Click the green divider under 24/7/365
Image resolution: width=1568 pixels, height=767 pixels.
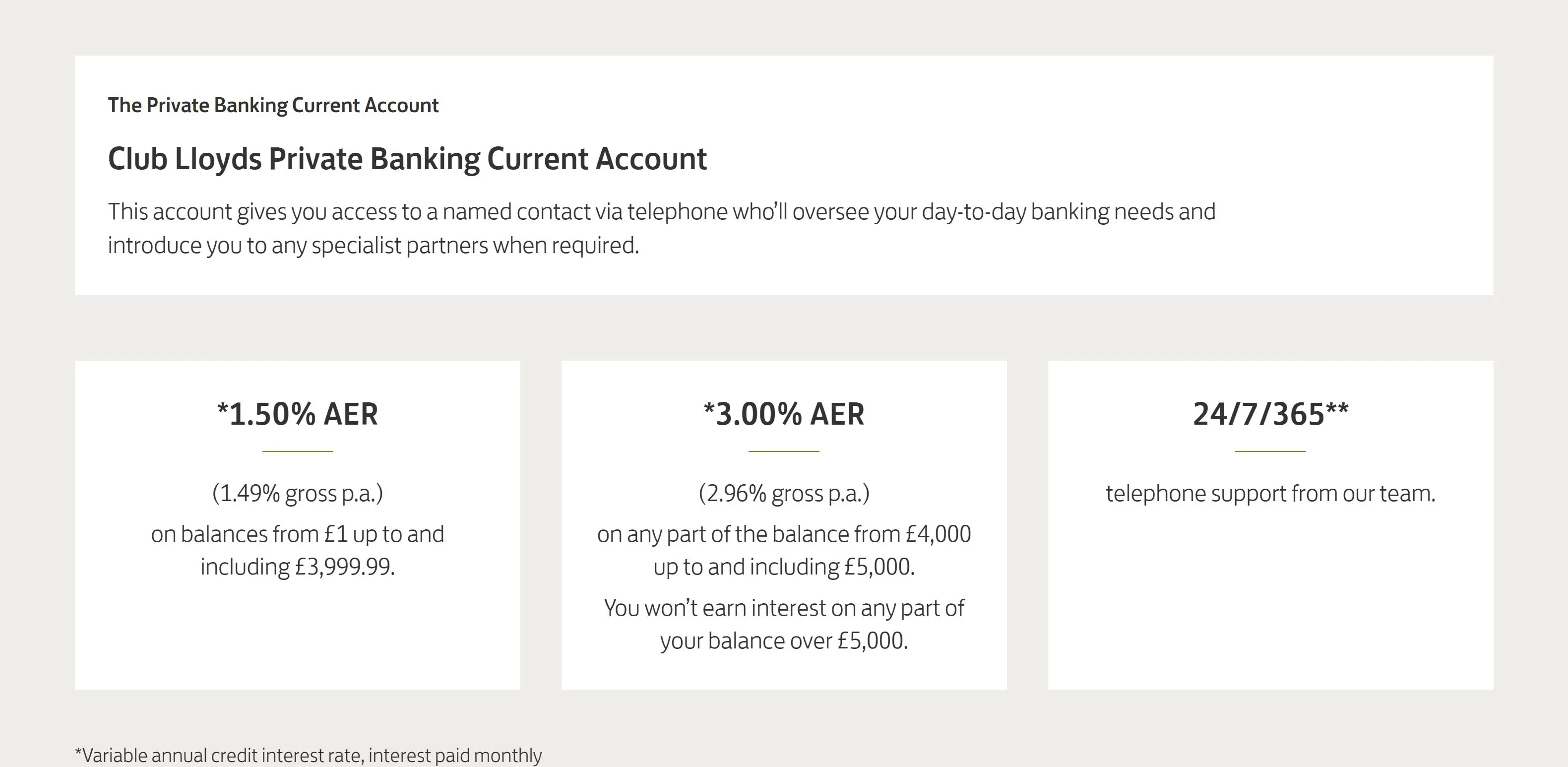click(1270, 451)
